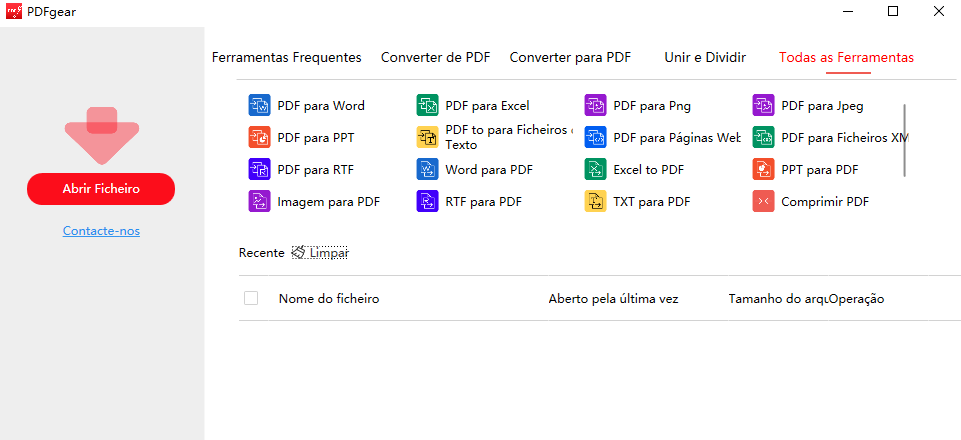Viewport: 961px width, 440px height.
Task: Click the TXT para PDF label
Action: tap(651, 201)
